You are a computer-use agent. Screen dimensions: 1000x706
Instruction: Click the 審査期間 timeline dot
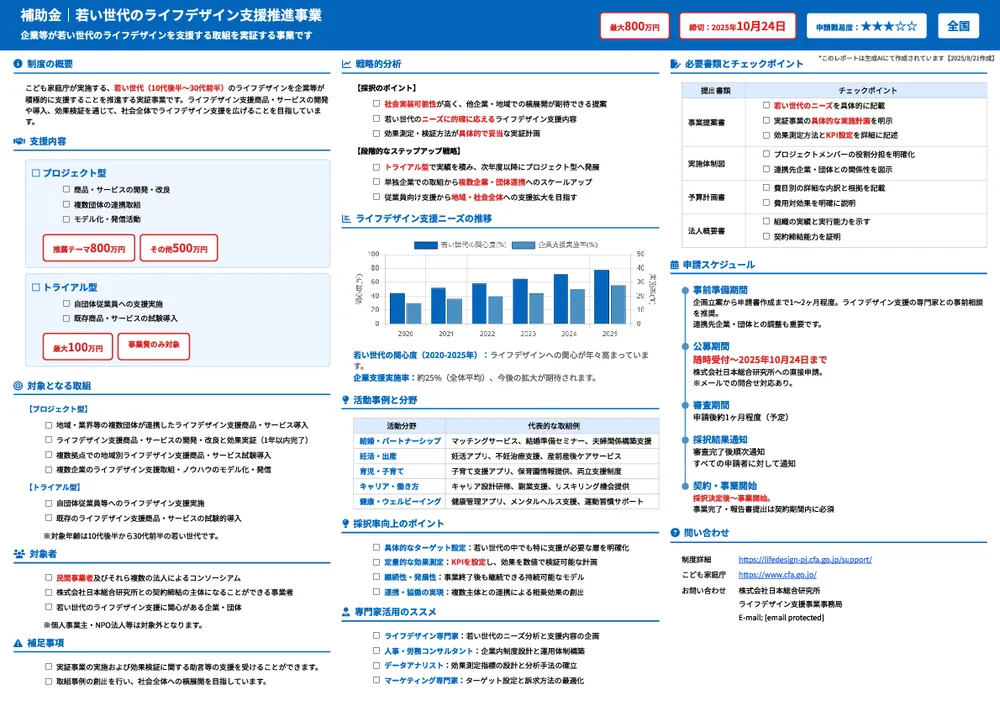[x=686, y=405]
